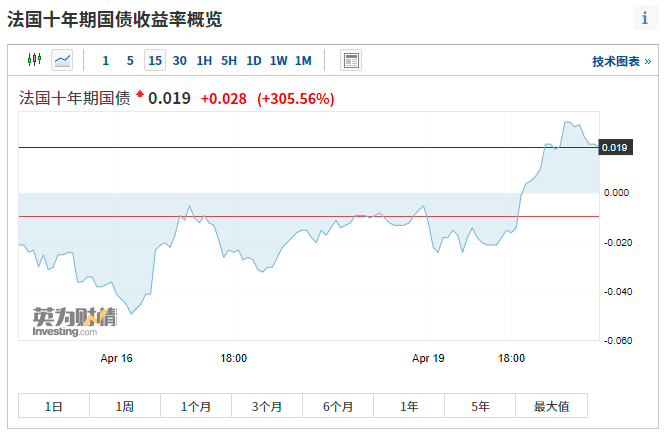Choose the 30-minute interval
This screenshot has width=665, height=432.
pyautogui.click(x=180, y=60)
